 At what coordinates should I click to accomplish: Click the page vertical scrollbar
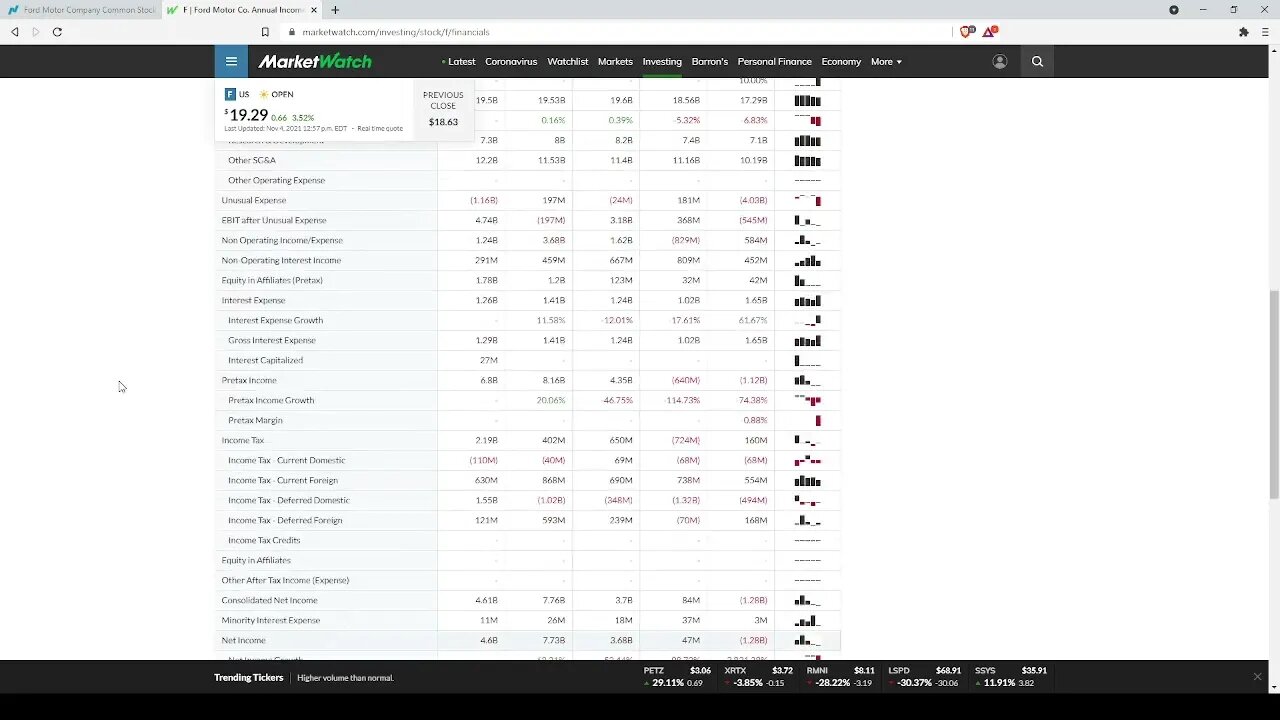click(x=1273, y=394)
